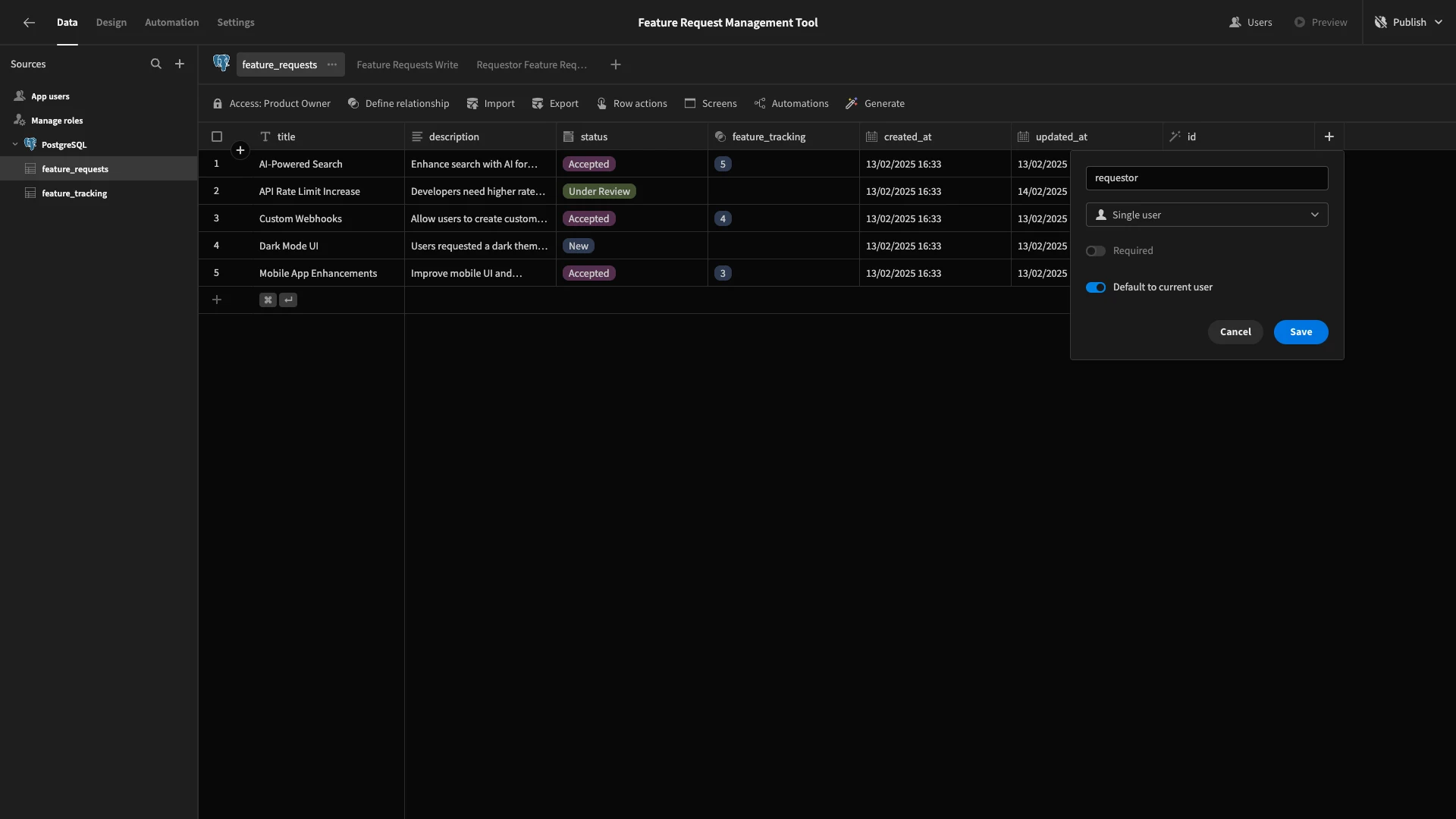The image size is (1456, 819).
Task: Tick the select-all rows checkbox
Action: click(x=217, y=137)
